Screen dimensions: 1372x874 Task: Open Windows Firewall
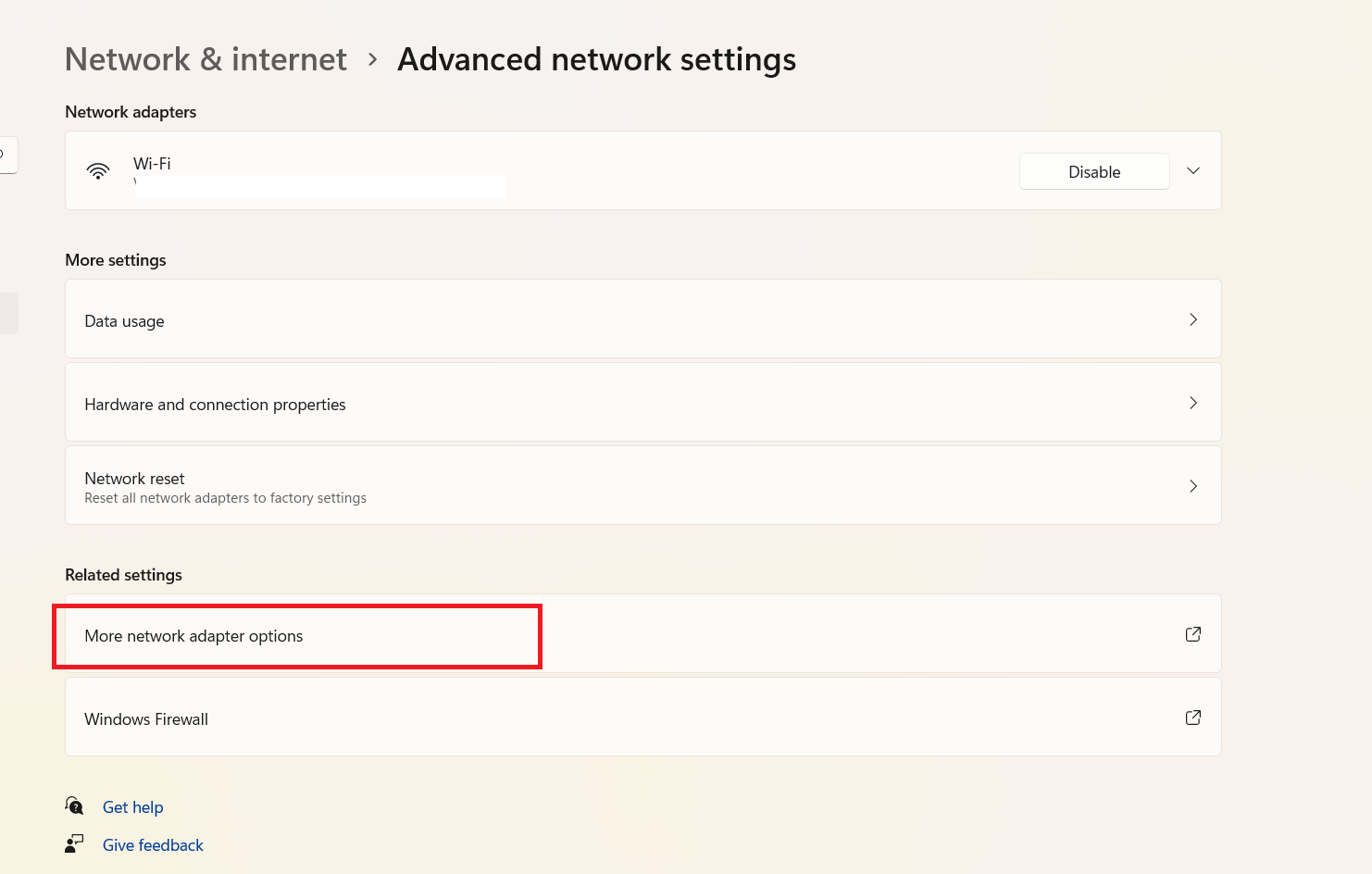click(x=643, y=717)
